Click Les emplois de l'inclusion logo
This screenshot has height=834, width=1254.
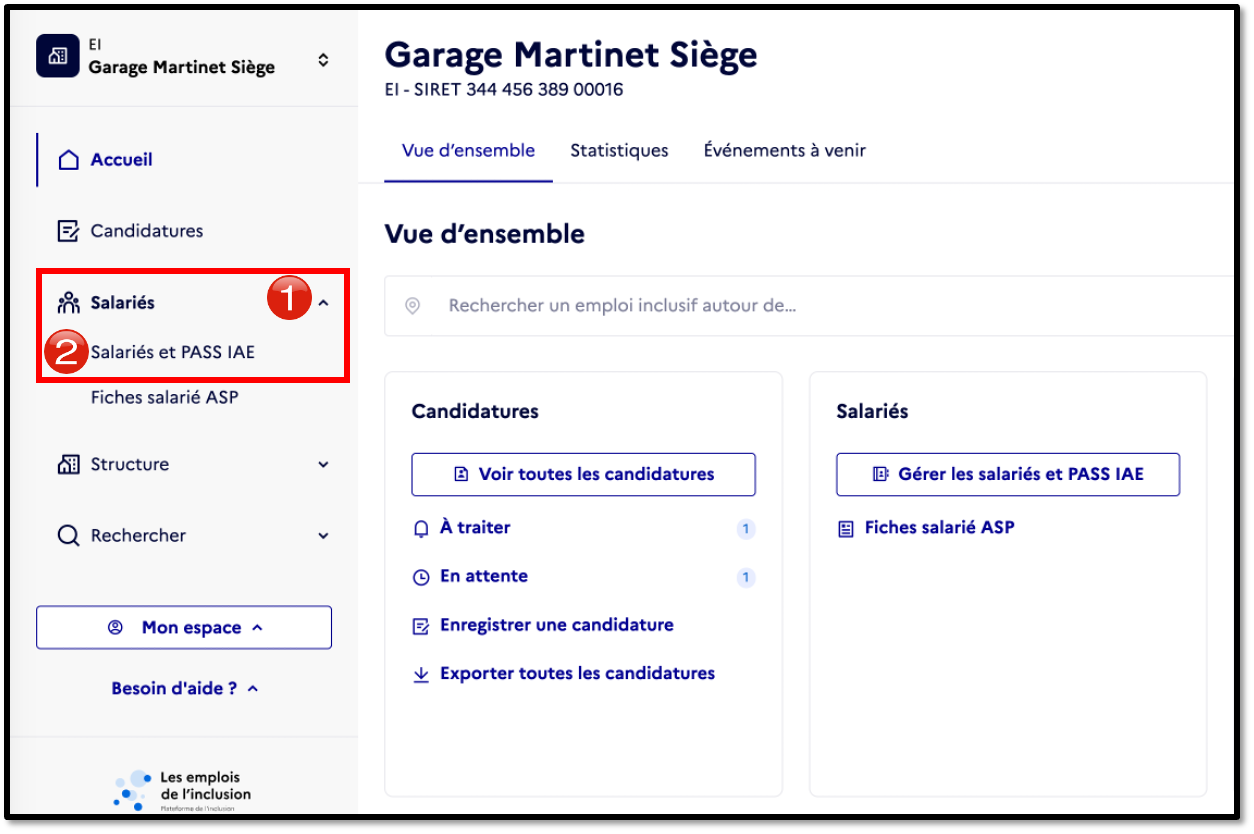click(x=182, y=790)
